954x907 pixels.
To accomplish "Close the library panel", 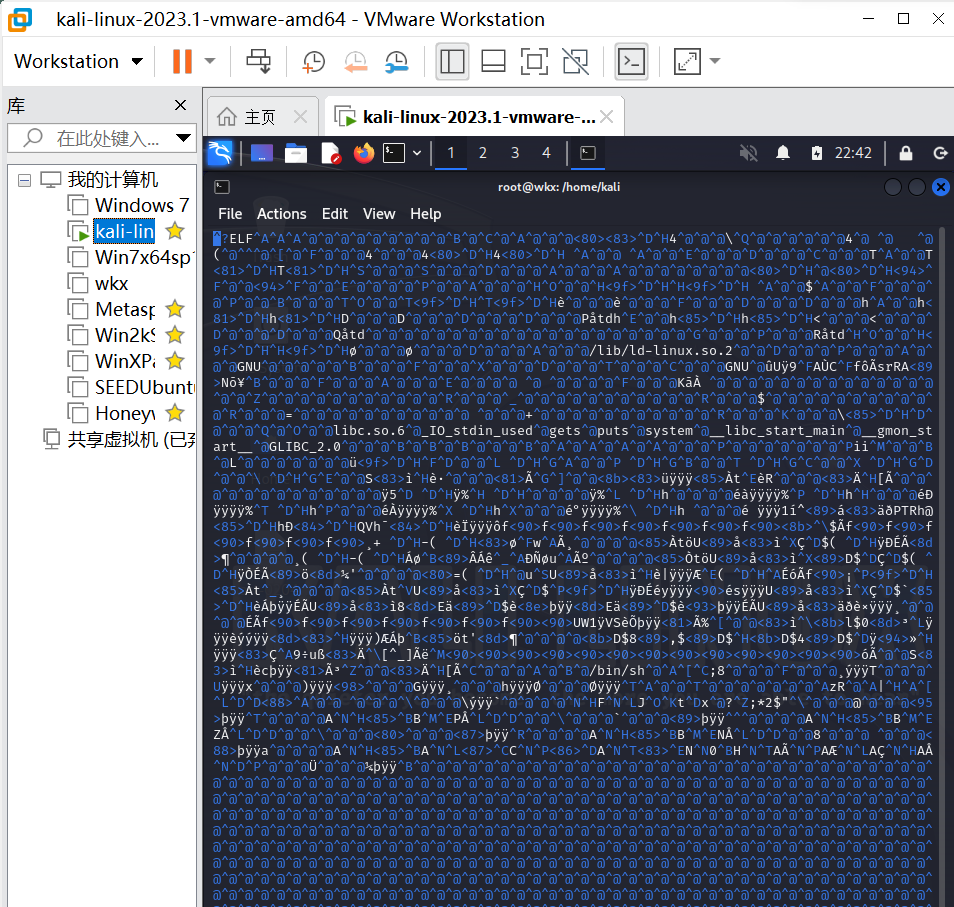I will coord(180,105).
